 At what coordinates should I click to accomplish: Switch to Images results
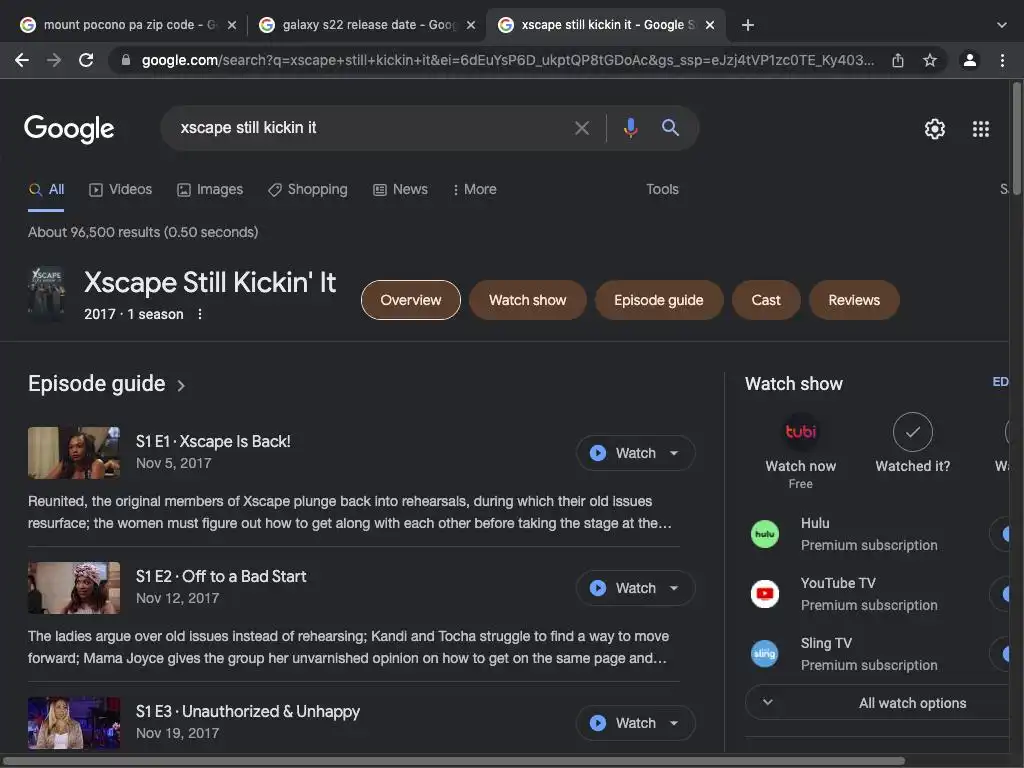210,189
